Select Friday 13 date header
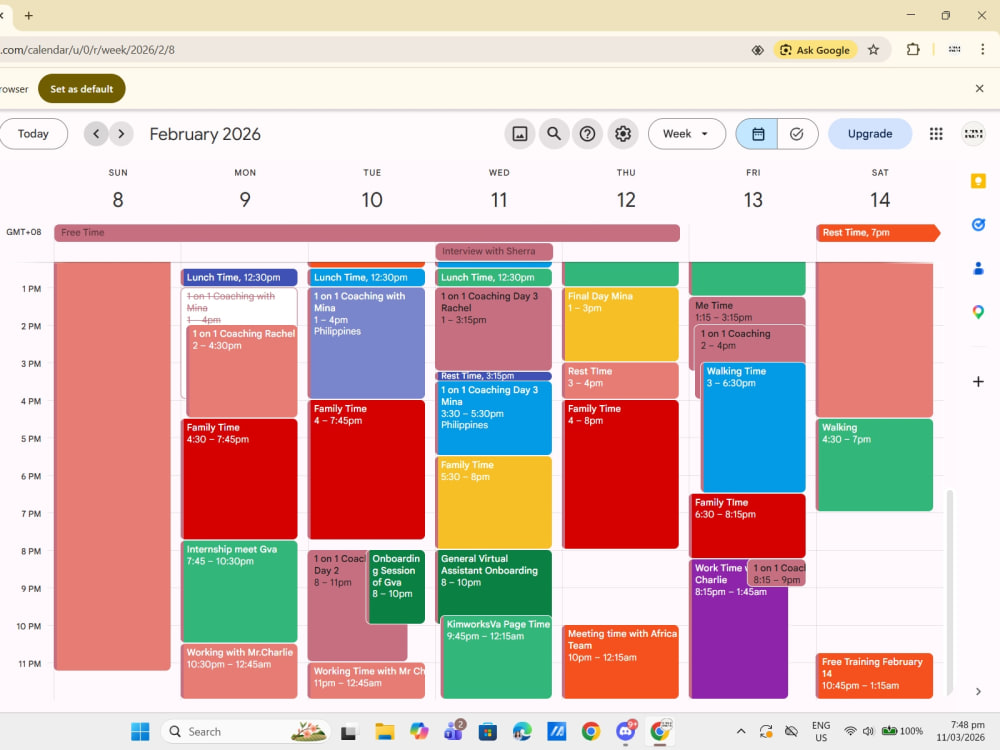This screenshot has height=750, width=1000. tap(753, 200)
